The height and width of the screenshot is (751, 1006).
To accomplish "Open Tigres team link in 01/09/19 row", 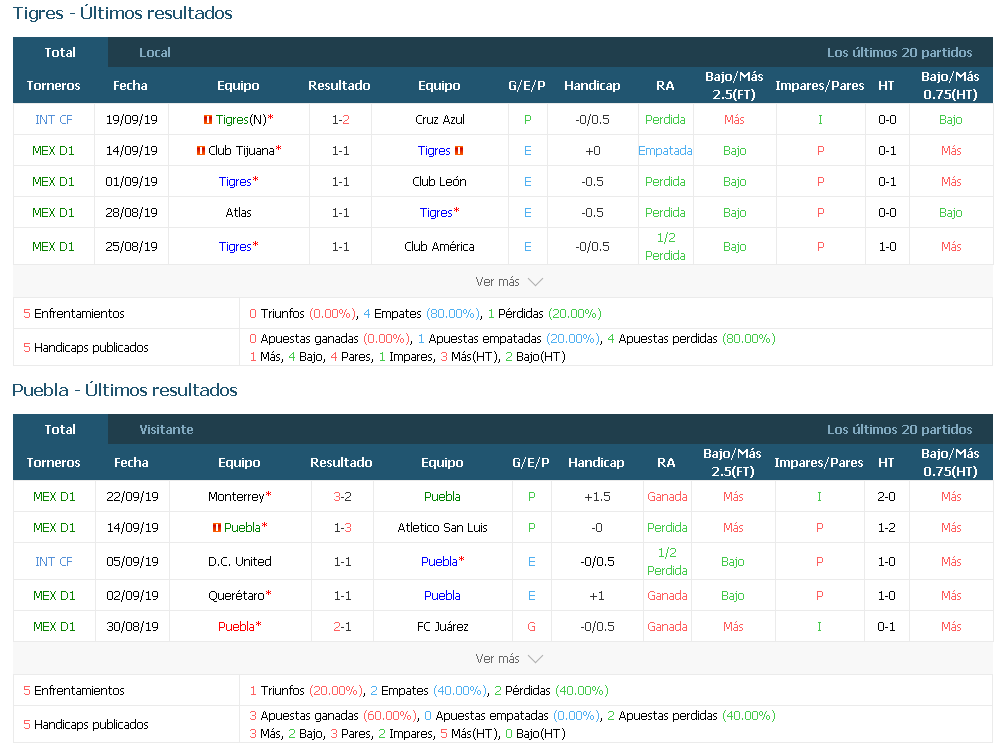I will 235,181.
